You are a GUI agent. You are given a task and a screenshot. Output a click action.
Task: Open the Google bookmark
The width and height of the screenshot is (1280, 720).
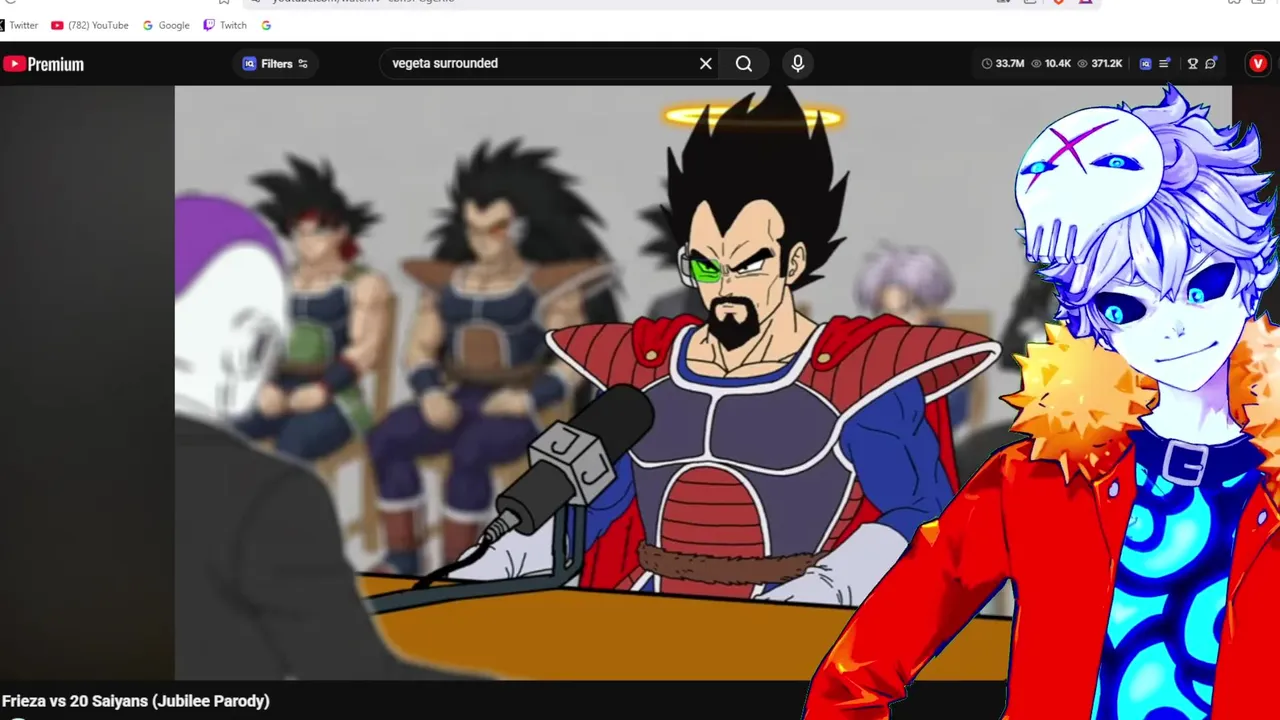click(x=166, y=25)
